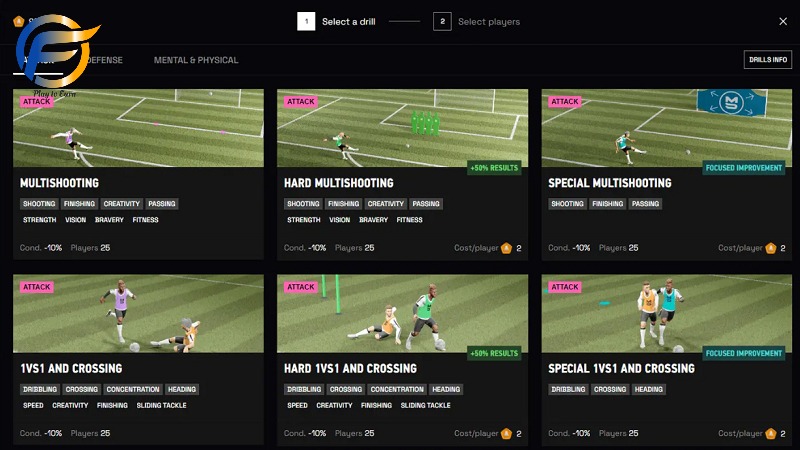Click Heading tag in Hard 1VS1 And Crossing card
The width and height of the screenshot is (800, 450).
pos(446,389)
